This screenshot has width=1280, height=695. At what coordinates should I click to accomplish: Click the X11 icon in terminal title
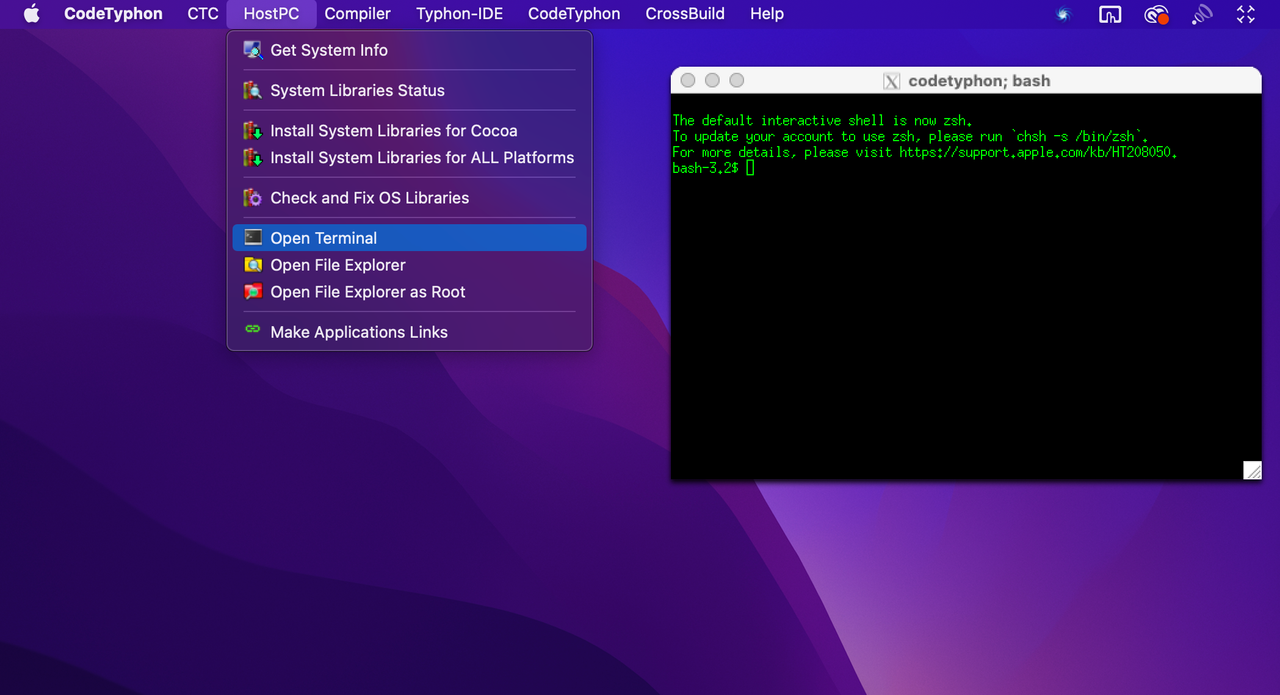[x=892, y=81]
